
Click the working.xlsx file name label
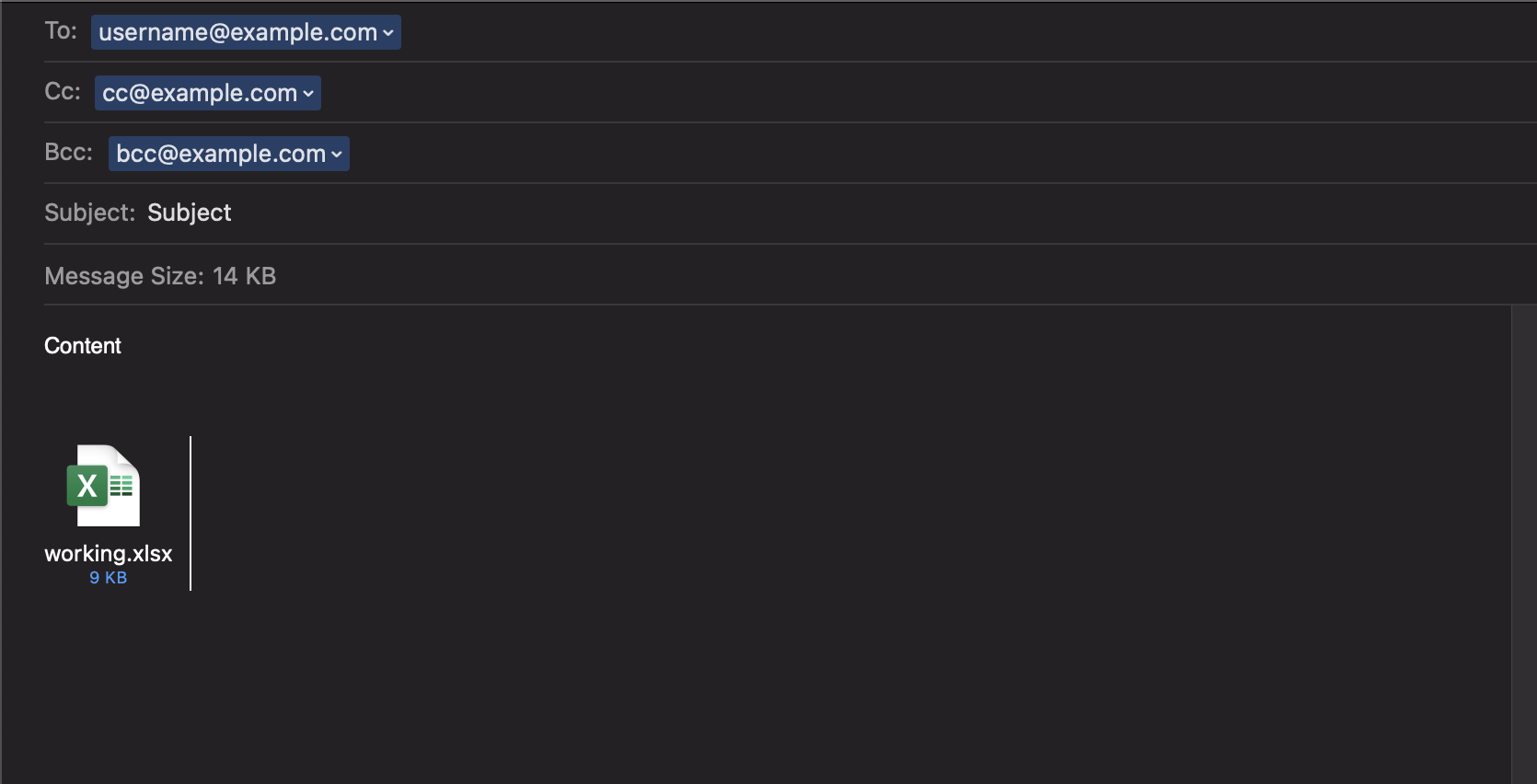(x=109, y=553)
